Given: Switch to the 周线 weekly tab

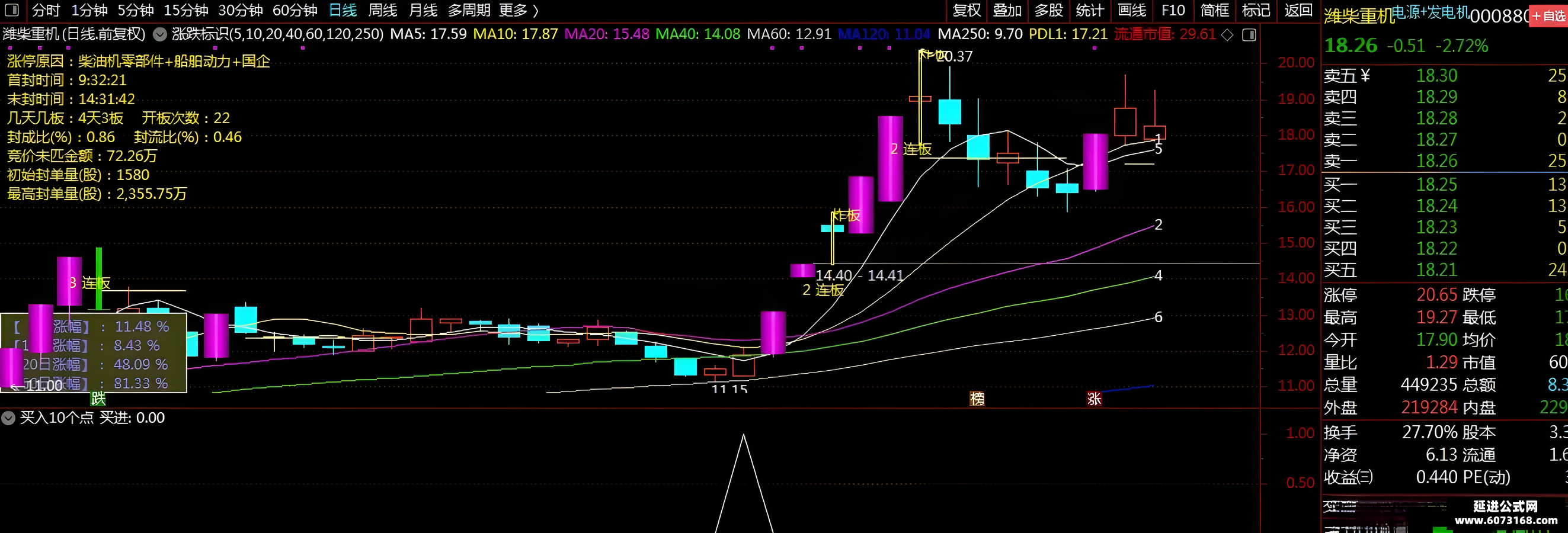Looking at the screenshot, I should [x=383, y=10].
